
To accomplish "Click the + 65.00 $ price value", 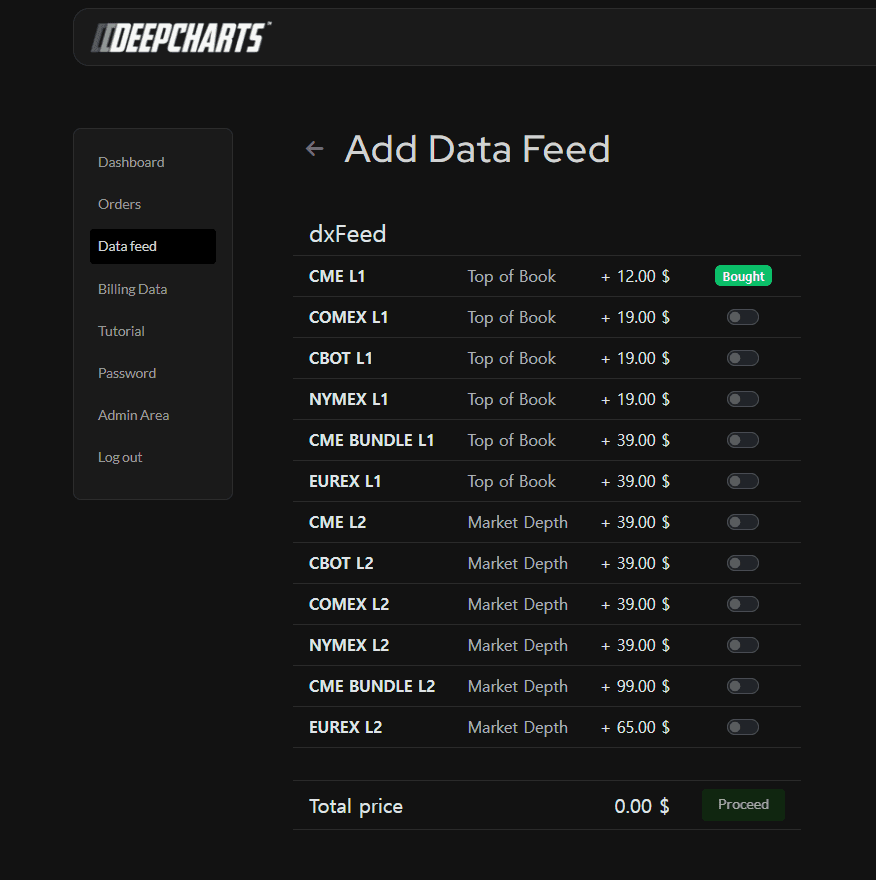I will click(635, 727).
